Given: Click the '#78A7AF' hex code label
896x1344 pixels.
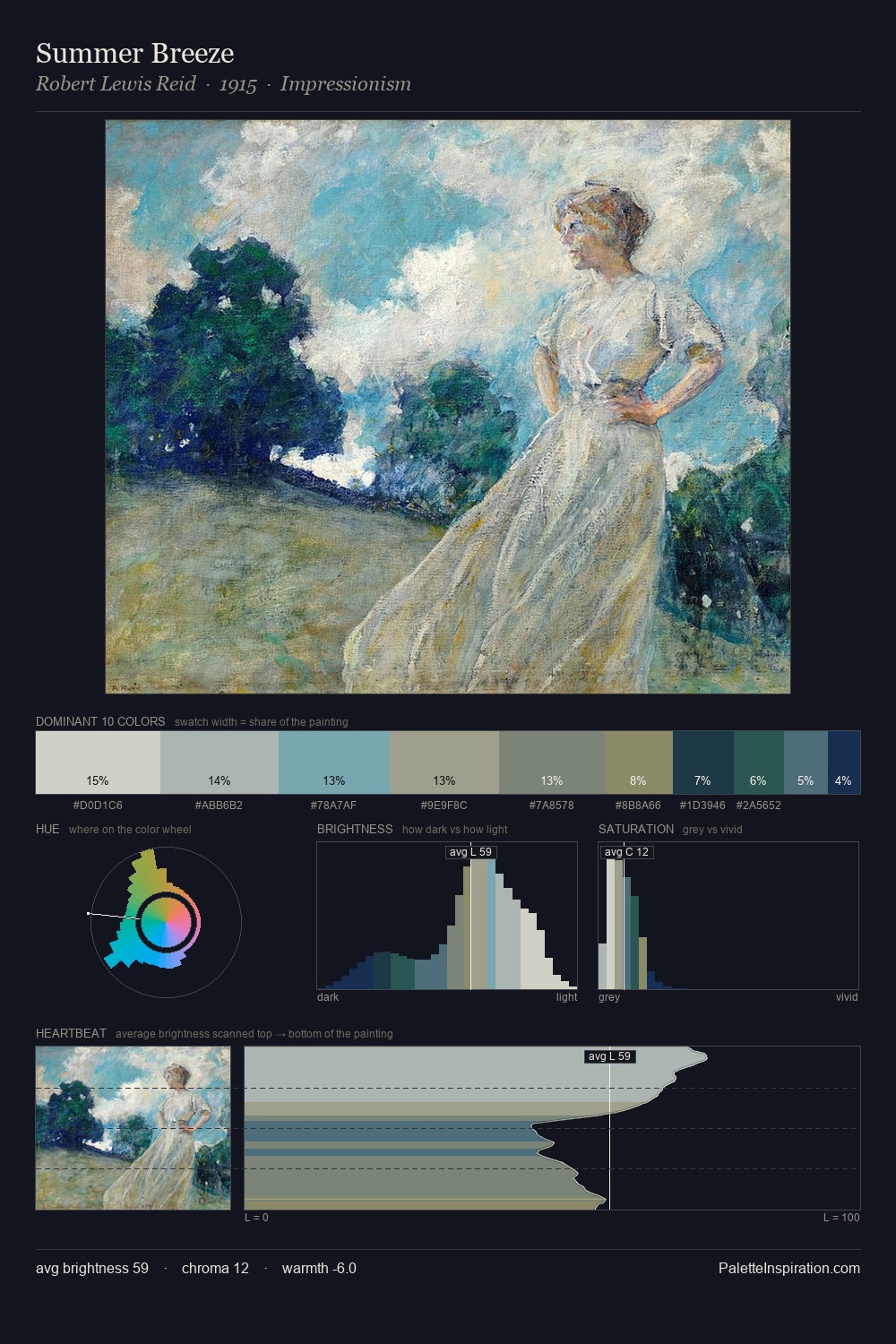Looking at the screenshot, I should (x=334, y=805).
